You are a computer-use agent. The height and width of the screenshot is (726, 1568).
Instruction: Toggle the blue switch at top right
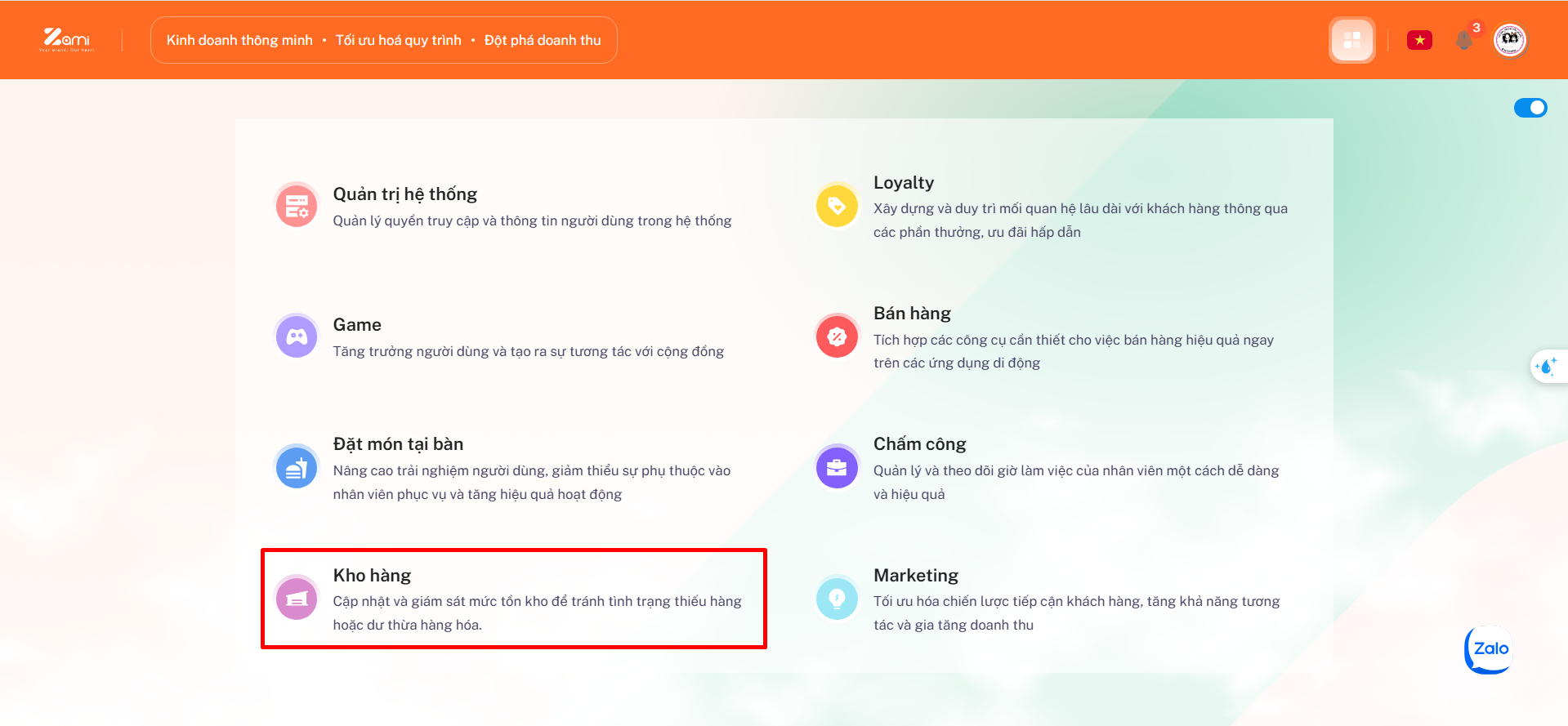pos(1530,108)
